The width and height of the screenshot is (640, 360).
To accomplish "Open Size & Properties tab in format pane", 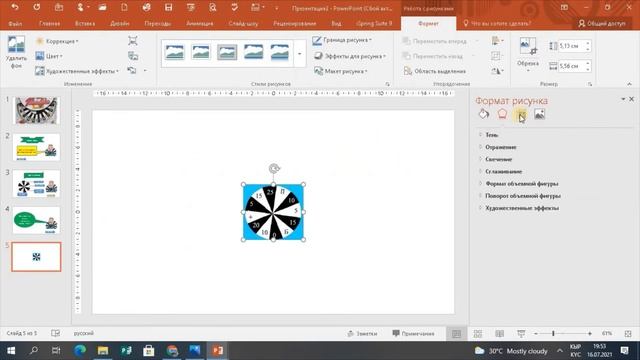I will coord(521,115).
